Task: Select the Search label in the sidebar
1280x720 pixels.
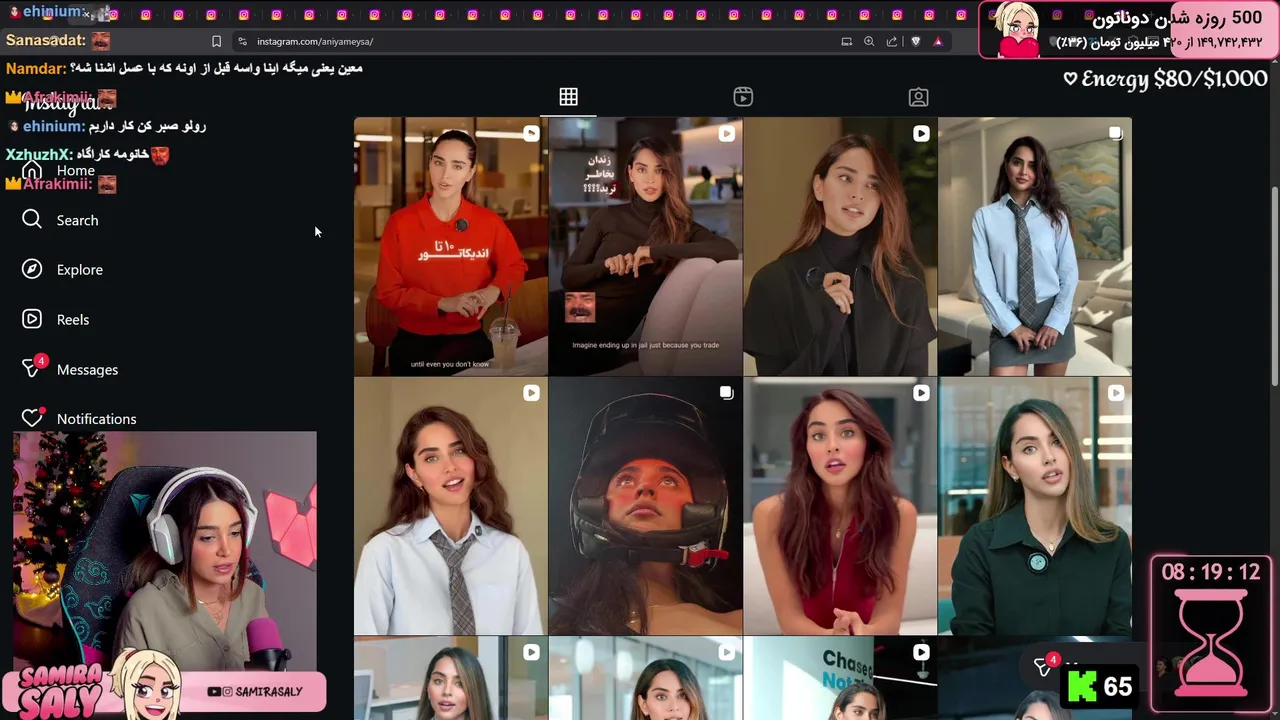Action: coord(77,220)
